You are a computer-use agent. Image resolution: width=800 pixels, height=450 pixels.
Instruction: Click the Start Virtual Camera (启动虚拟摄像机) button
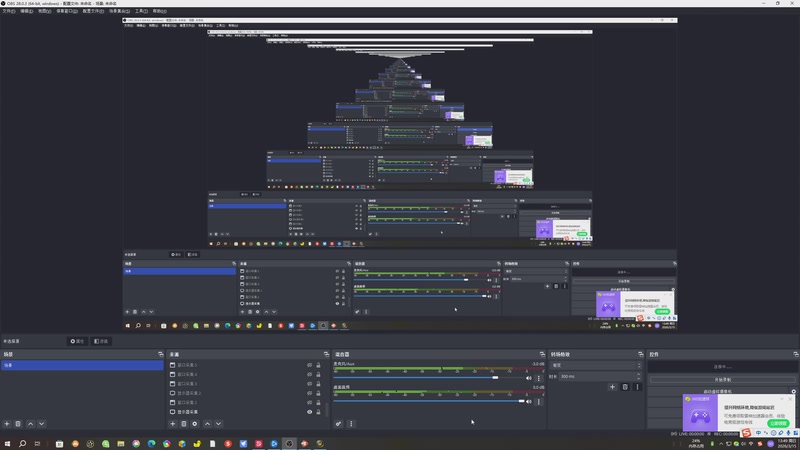point(717,392)
